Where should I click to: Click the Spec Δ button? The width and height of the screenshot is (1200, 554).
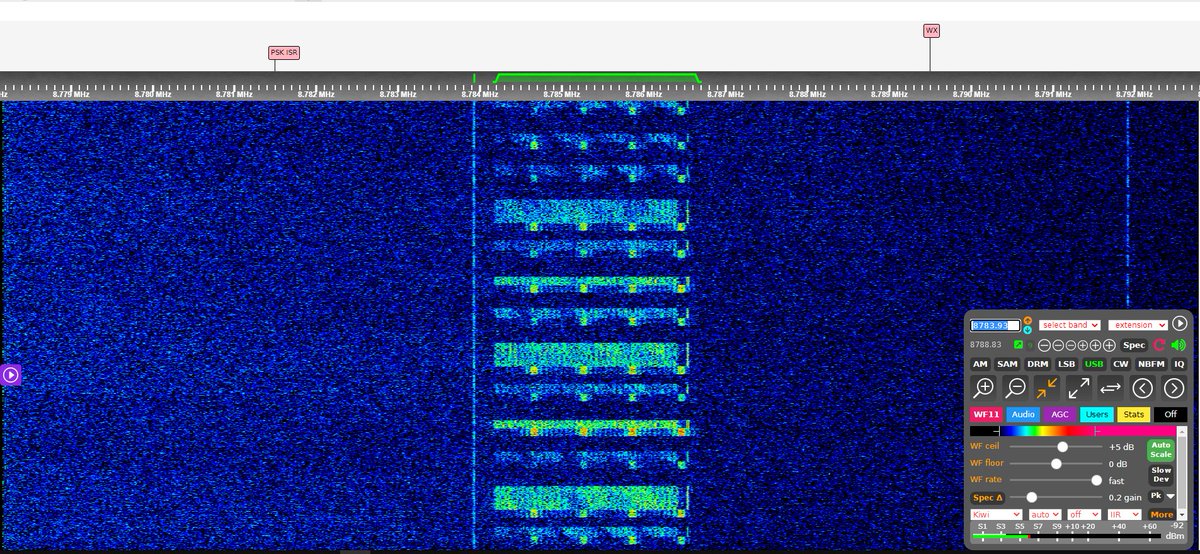point(988,498)
